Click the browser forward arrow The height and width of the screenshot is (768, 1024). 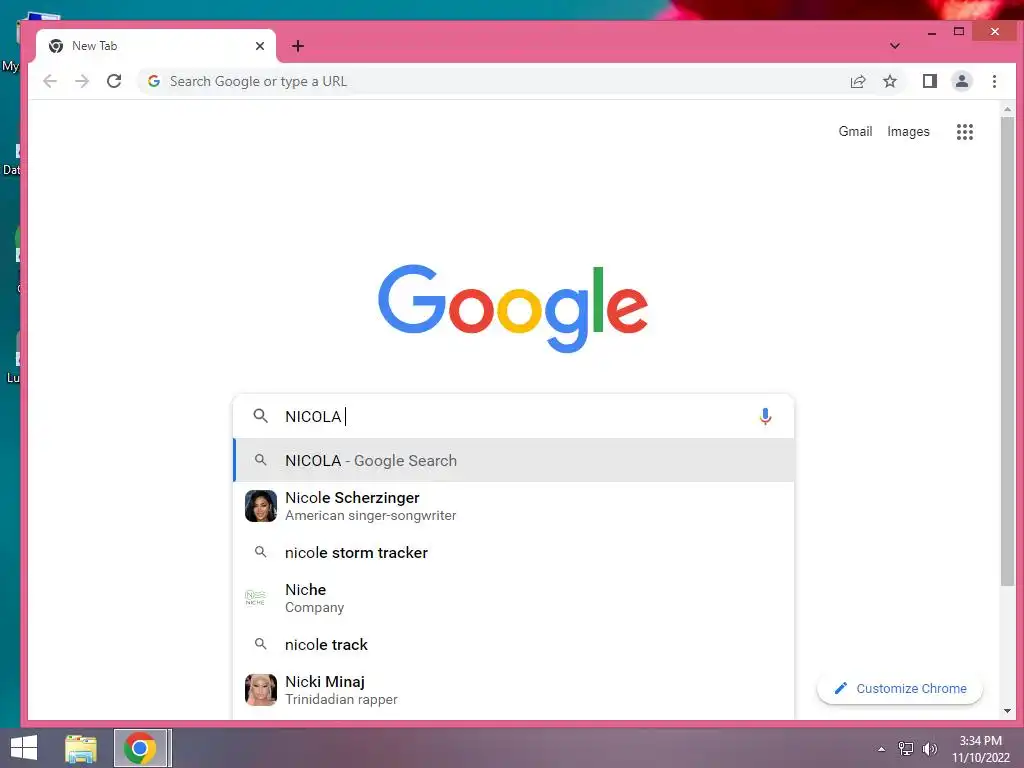pyautogui.click(x=82, y=81)
